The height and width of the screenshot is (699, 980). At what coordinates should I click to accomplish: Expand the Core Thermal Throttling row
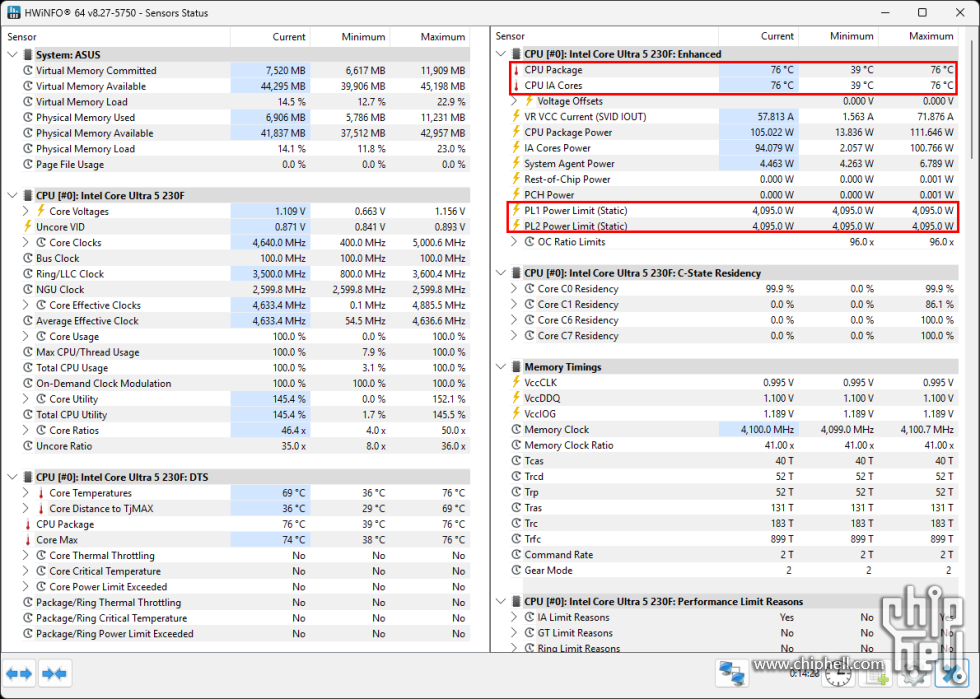point(26,555)
